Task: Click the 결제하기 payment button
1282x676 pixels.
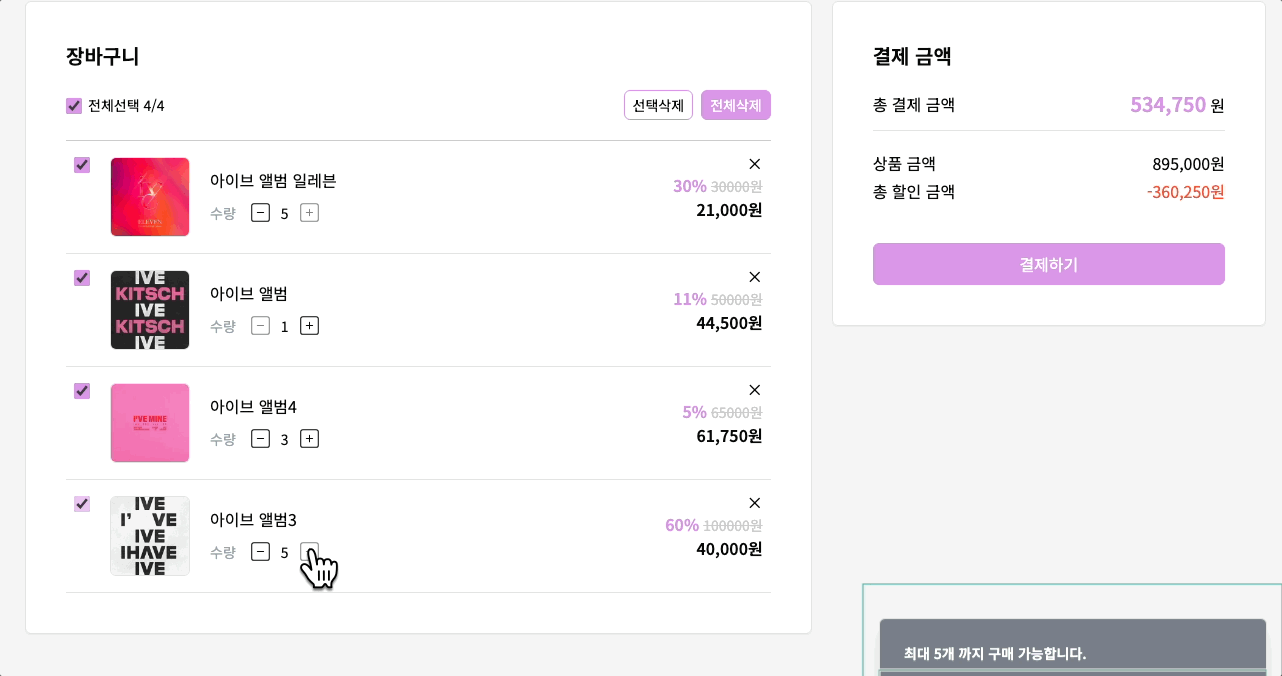Action: (1049, 264)
